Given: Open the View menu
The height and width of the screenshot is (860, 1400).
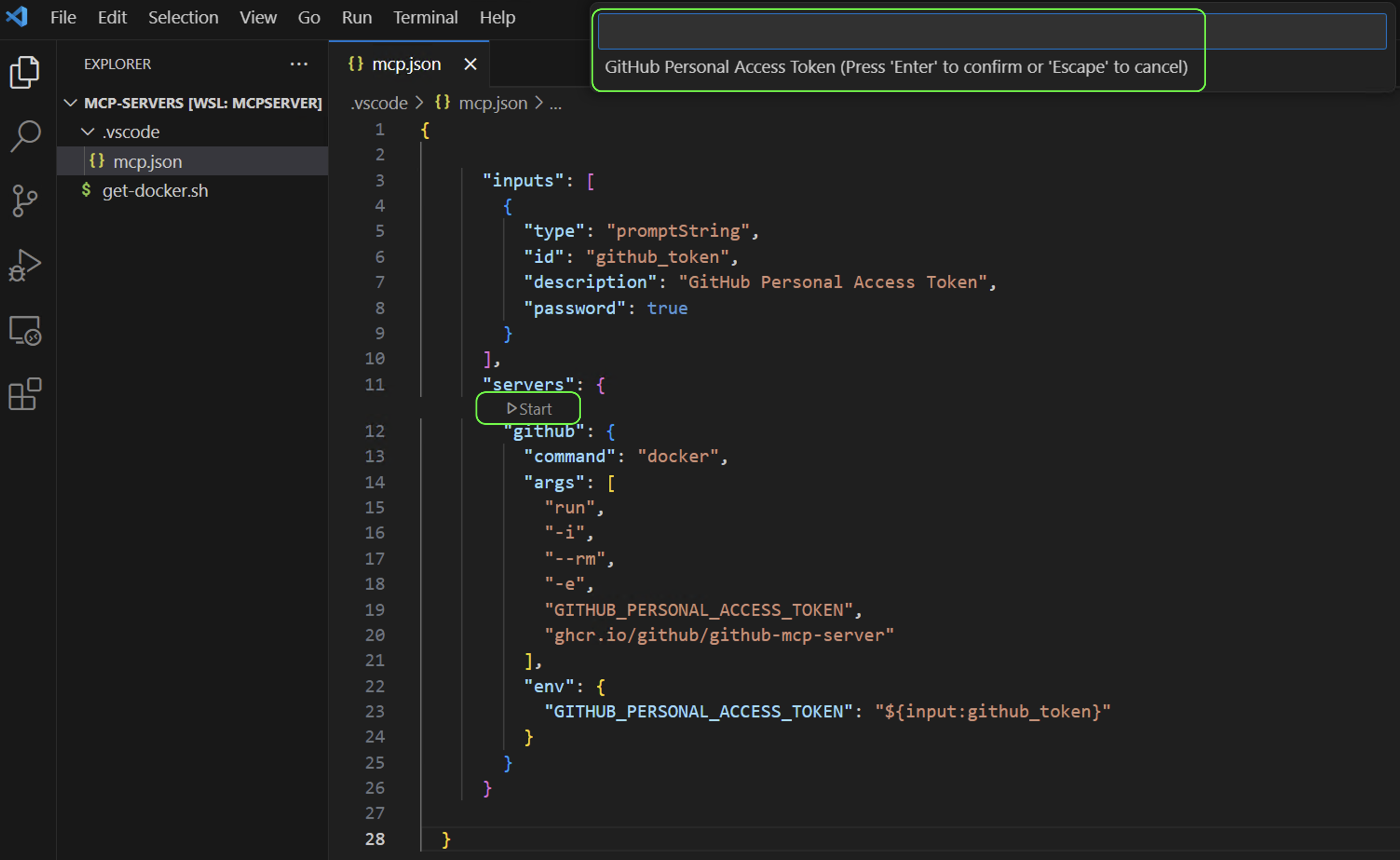Looking at the screenshot, I should (258, 17).
